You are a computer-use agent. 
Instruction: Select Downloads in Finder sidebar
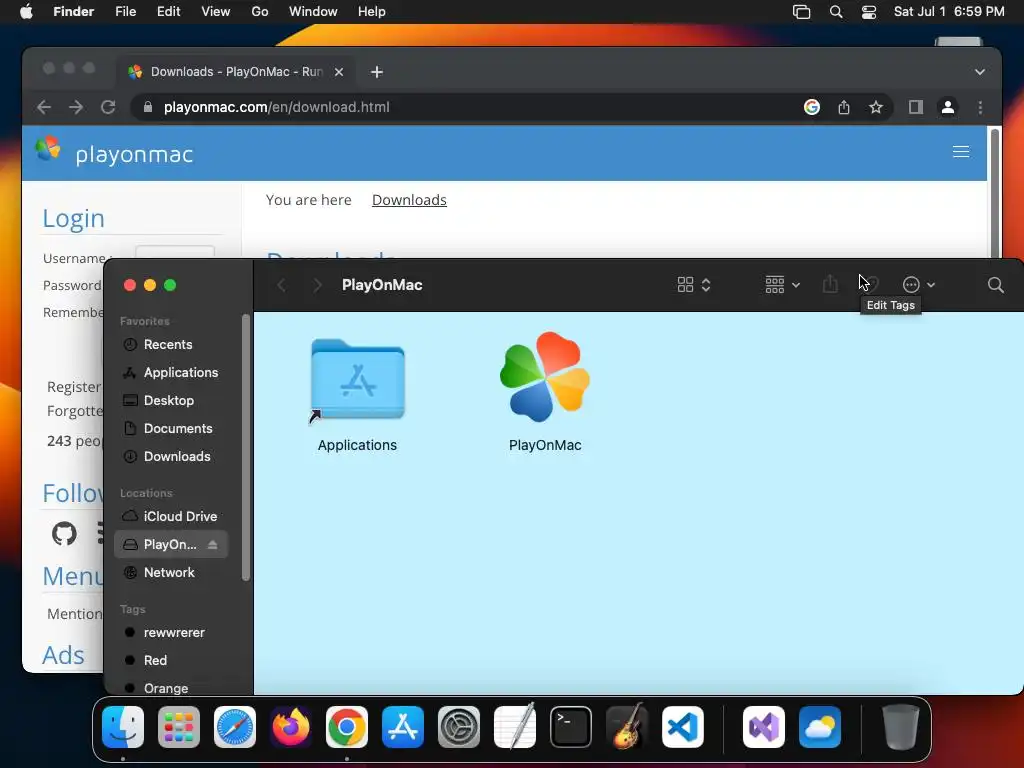[172, 456]
